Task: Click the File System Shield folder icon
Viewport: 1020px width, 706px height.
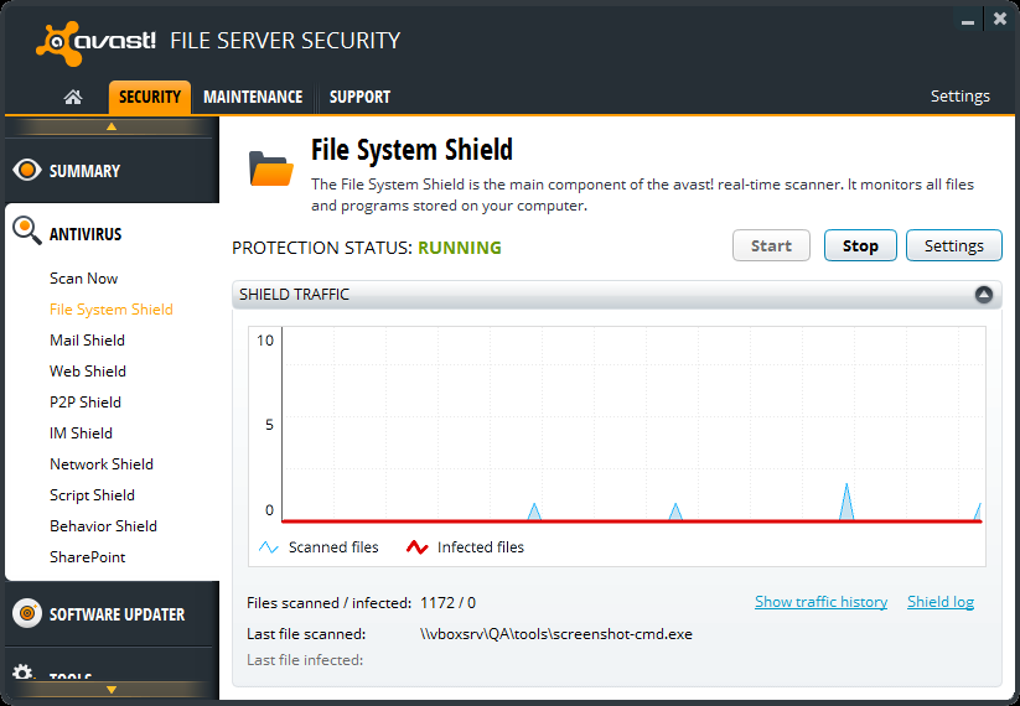Action: tap(270, 169)
